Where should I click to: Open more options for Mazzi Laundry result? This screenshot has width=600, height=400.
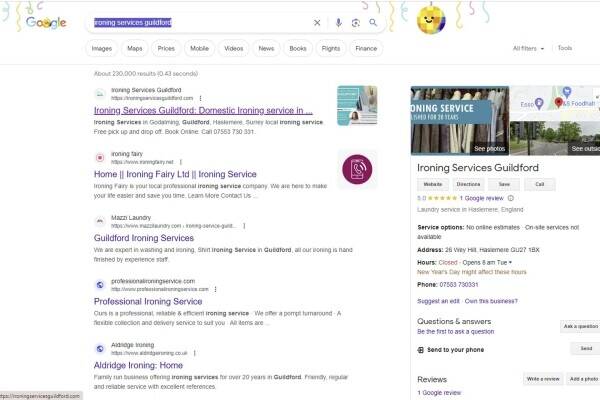244,226
